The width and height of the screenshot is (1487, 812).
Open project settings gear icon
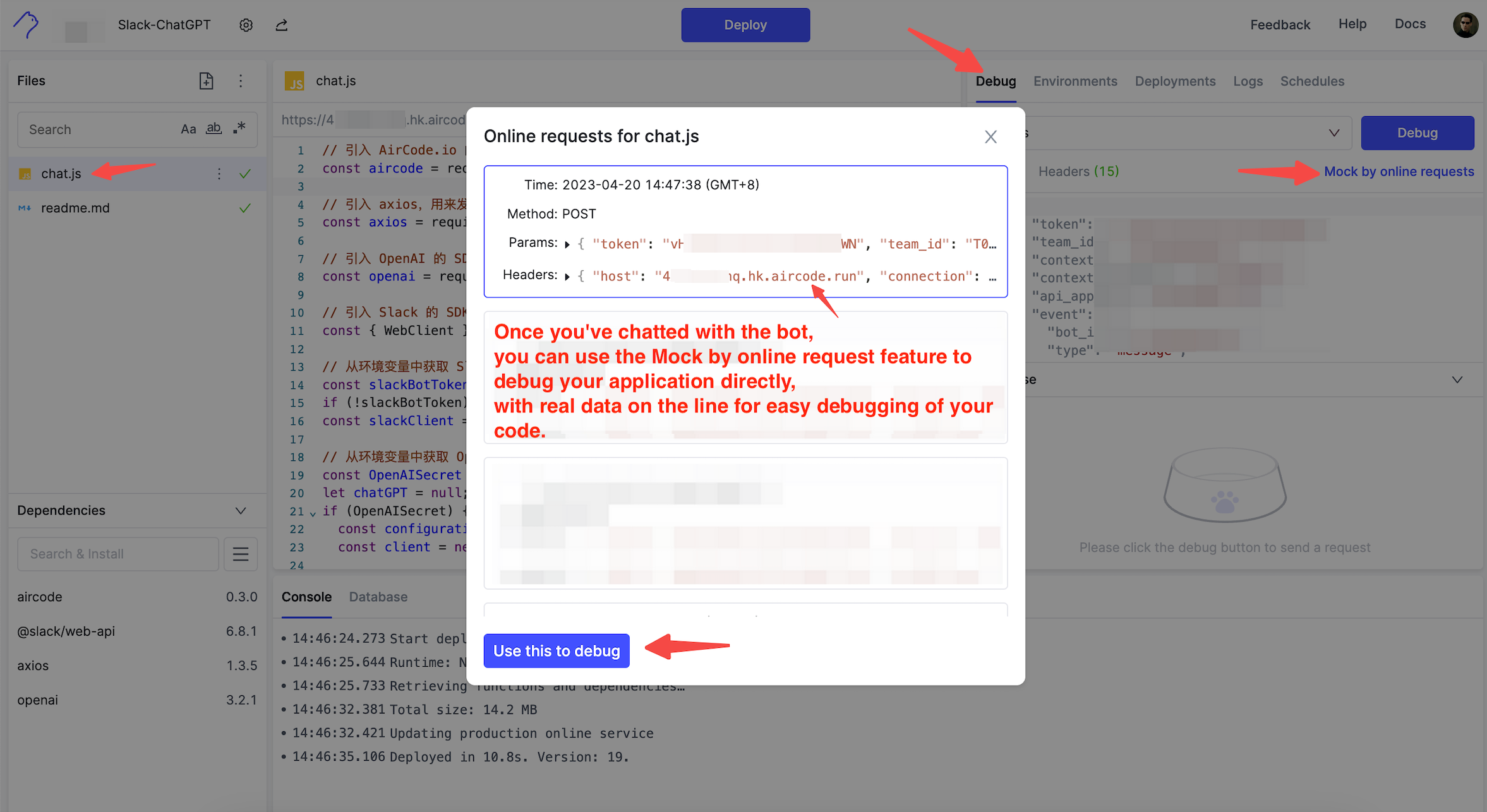click(246, 25)
